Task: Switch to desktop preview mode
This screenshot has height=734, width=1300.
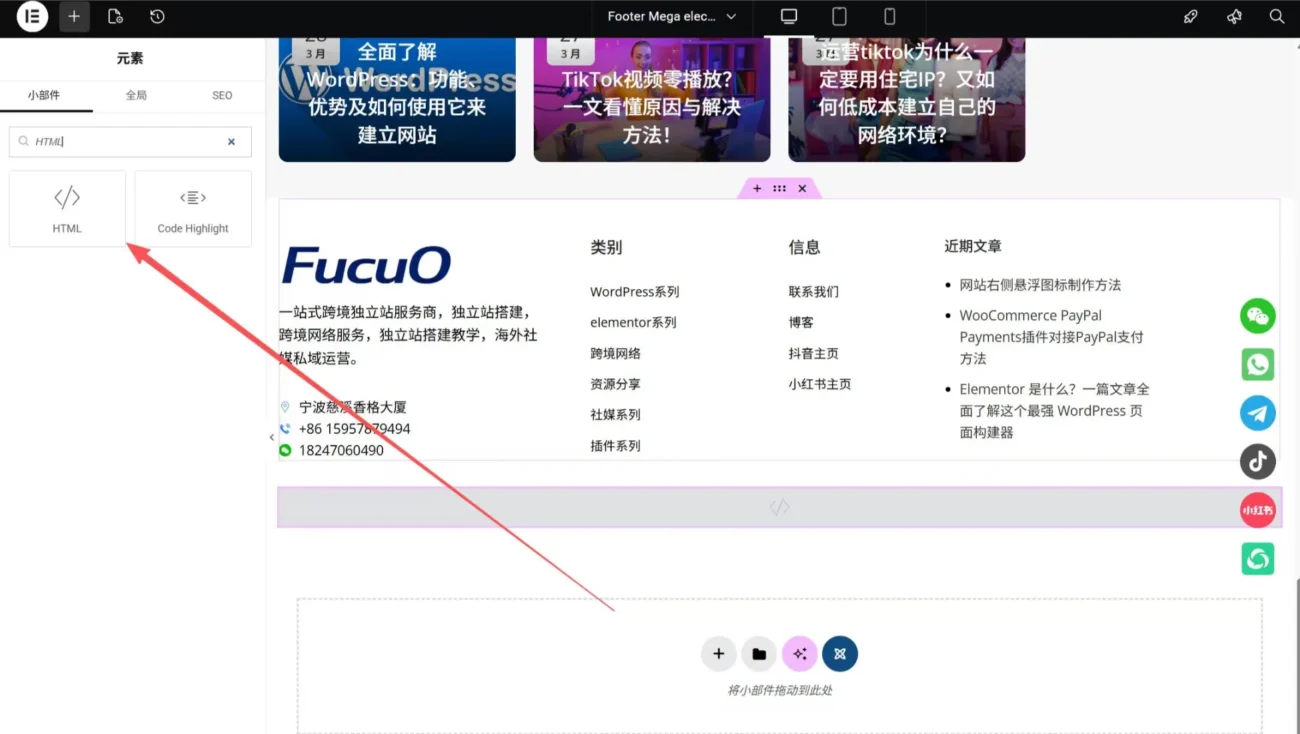Action: pyautogui.click(x=788, y=16)
